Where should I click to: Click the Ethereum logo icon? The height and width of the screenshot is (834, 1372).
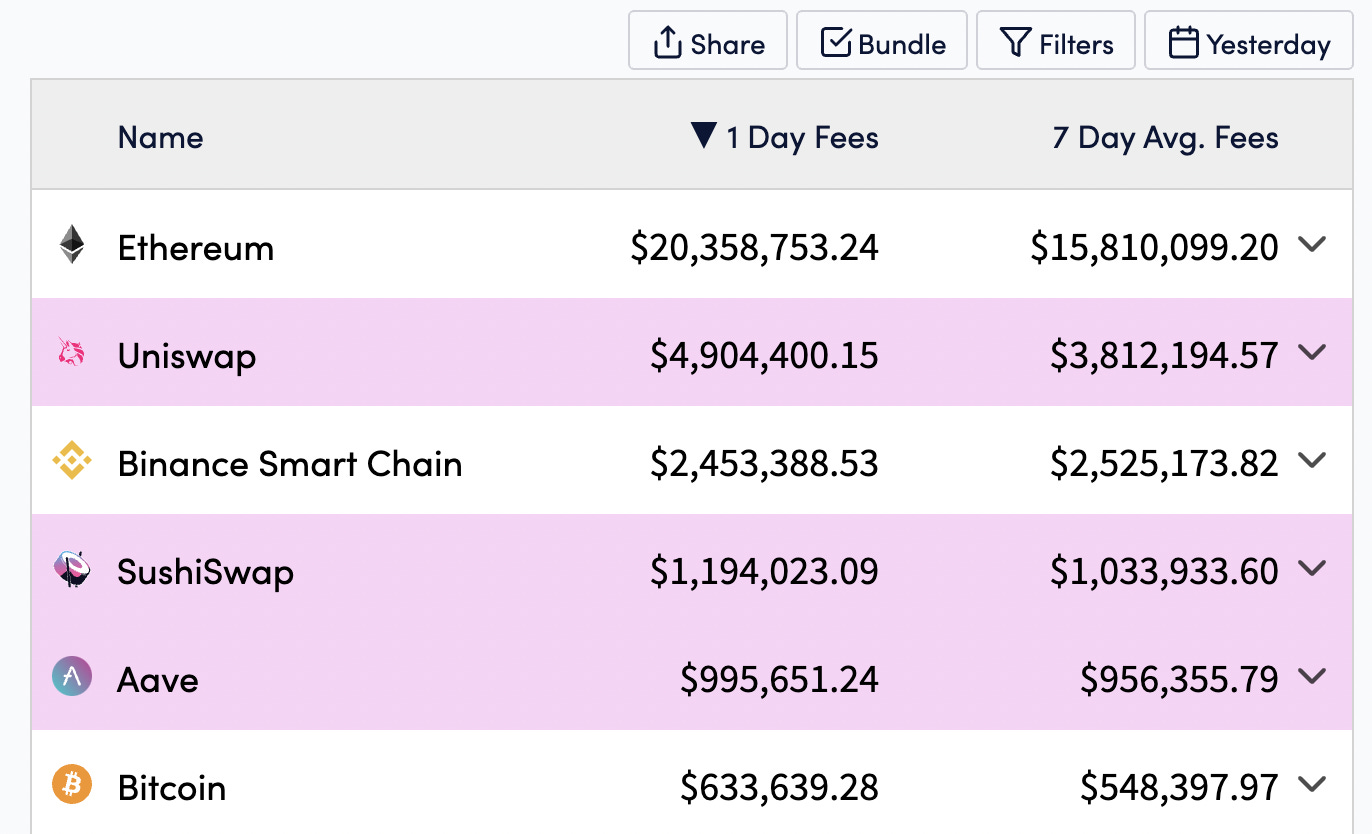(x=71, y=244)
